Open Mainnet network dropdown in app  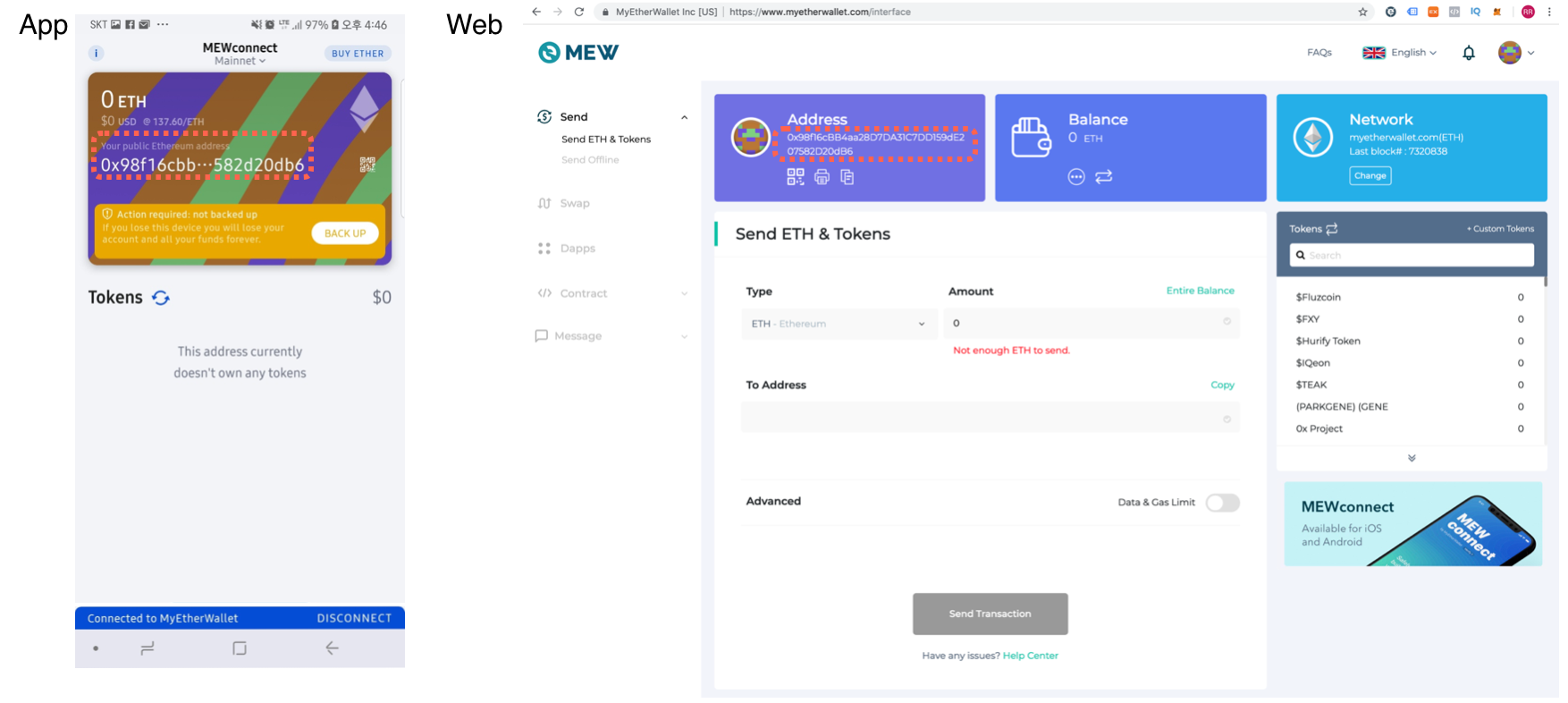[240, 61]
